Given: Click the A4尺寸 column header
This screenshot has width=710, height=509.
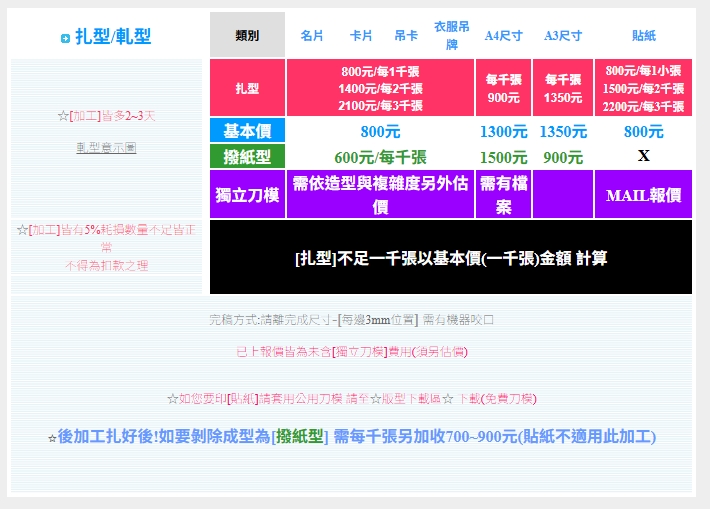Looking at the screenshot, I should 504,35.
